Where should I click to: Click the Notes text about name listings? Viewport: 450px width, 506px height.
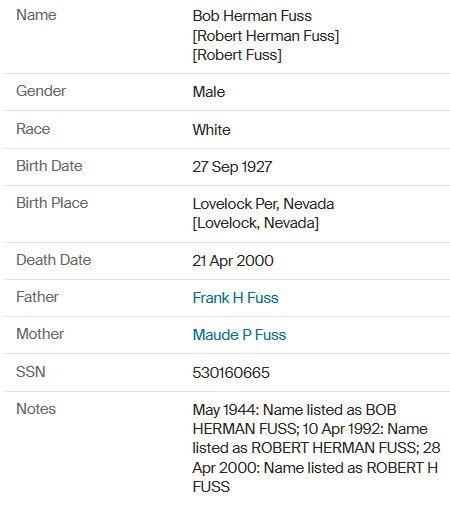(x=316, y=448)
